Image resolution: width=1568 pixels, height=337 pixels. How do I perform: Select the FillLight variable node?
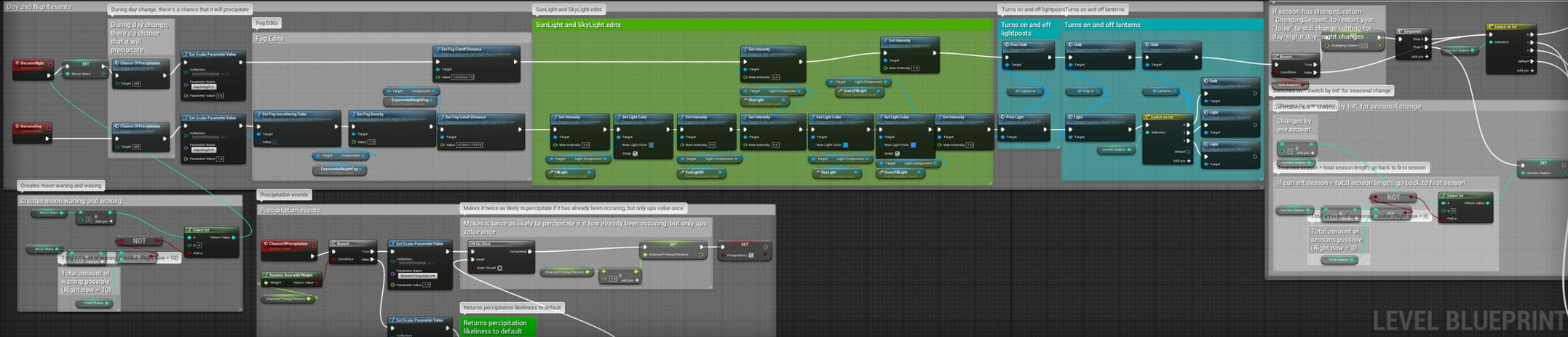571,173
